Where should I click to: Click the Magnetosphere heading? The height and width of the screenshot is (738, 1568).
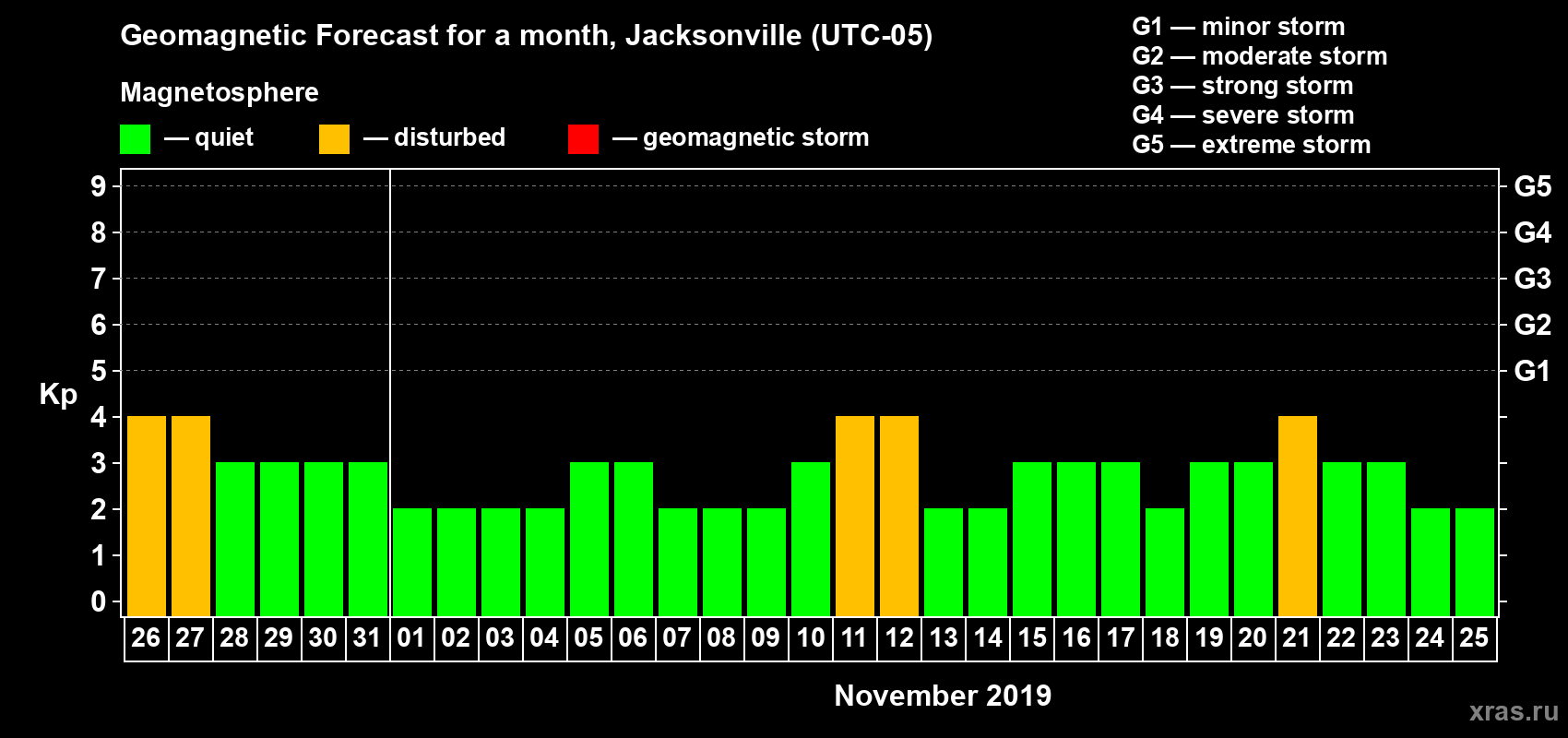[x=220, y=92]
